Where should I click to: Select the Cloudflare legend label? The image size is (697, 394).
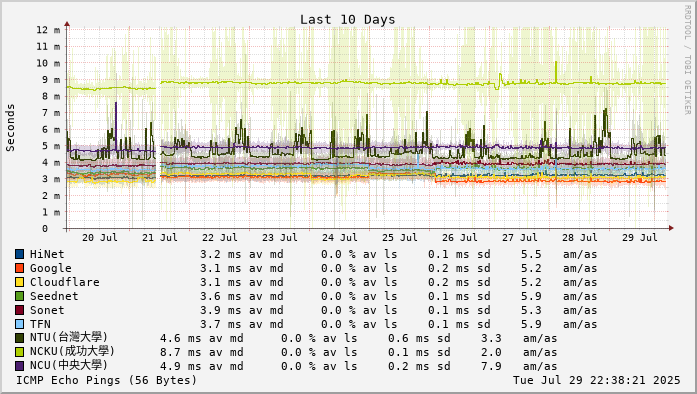point(64,282)
